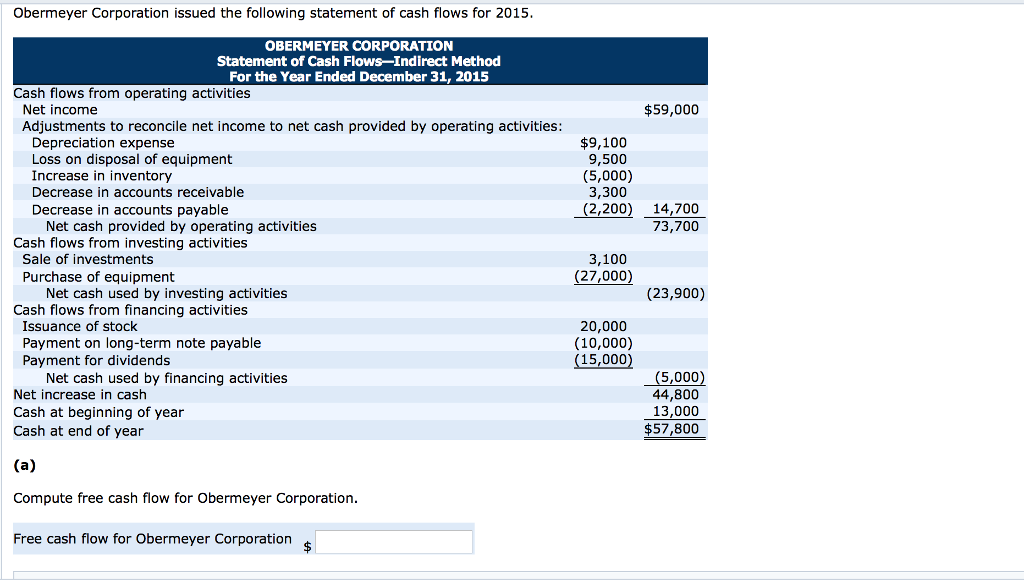Screen dimensions: 1024x582
Task: Click the Cash at end of year label
Action: pos(78,431)
